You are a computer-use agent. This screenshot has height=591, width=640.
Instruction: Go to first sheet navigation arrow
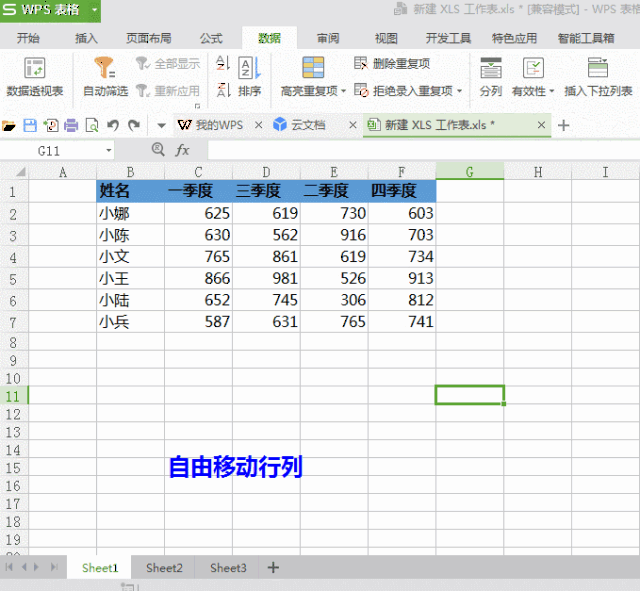(9, 567)
